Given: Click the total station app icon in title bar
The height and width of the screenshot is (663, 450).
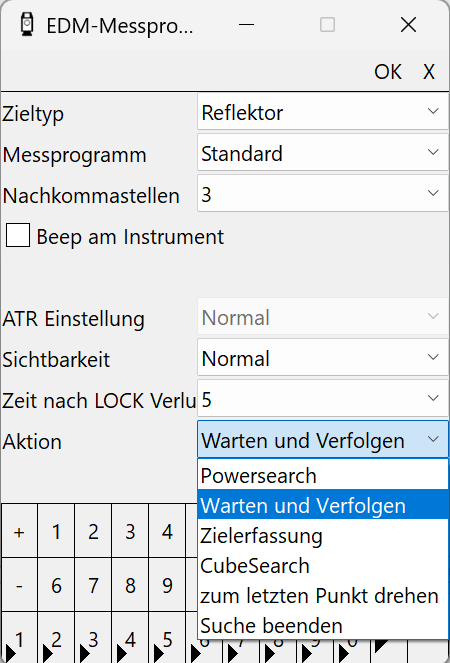Looking at the screenshot, I should [x=27, y=25].
